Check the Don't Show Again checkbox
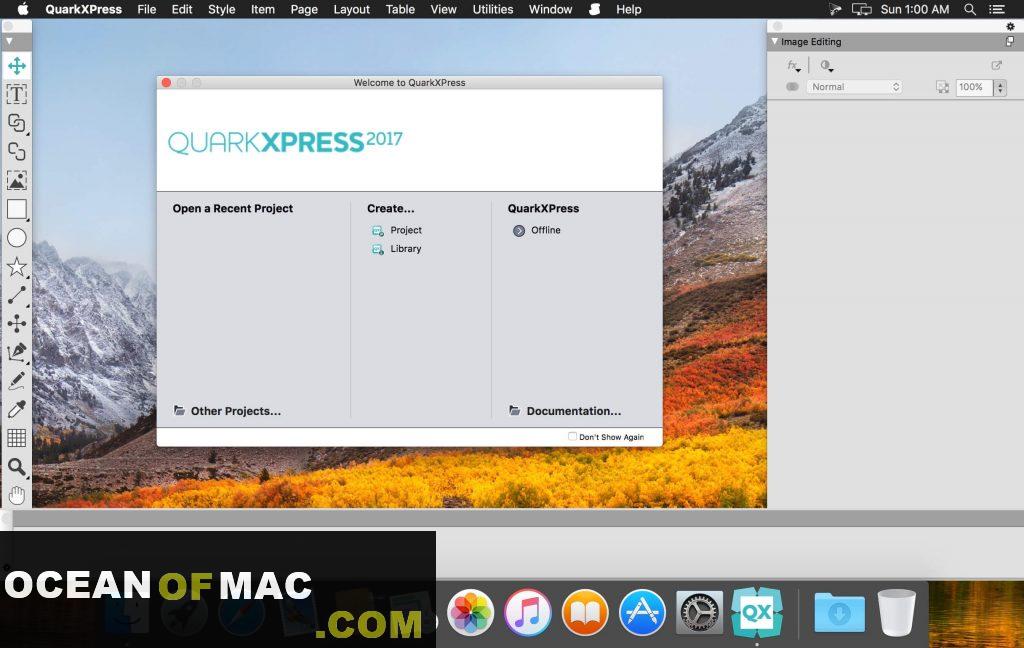This screenshot has width=1024, height=648. [x=572, y=436]
